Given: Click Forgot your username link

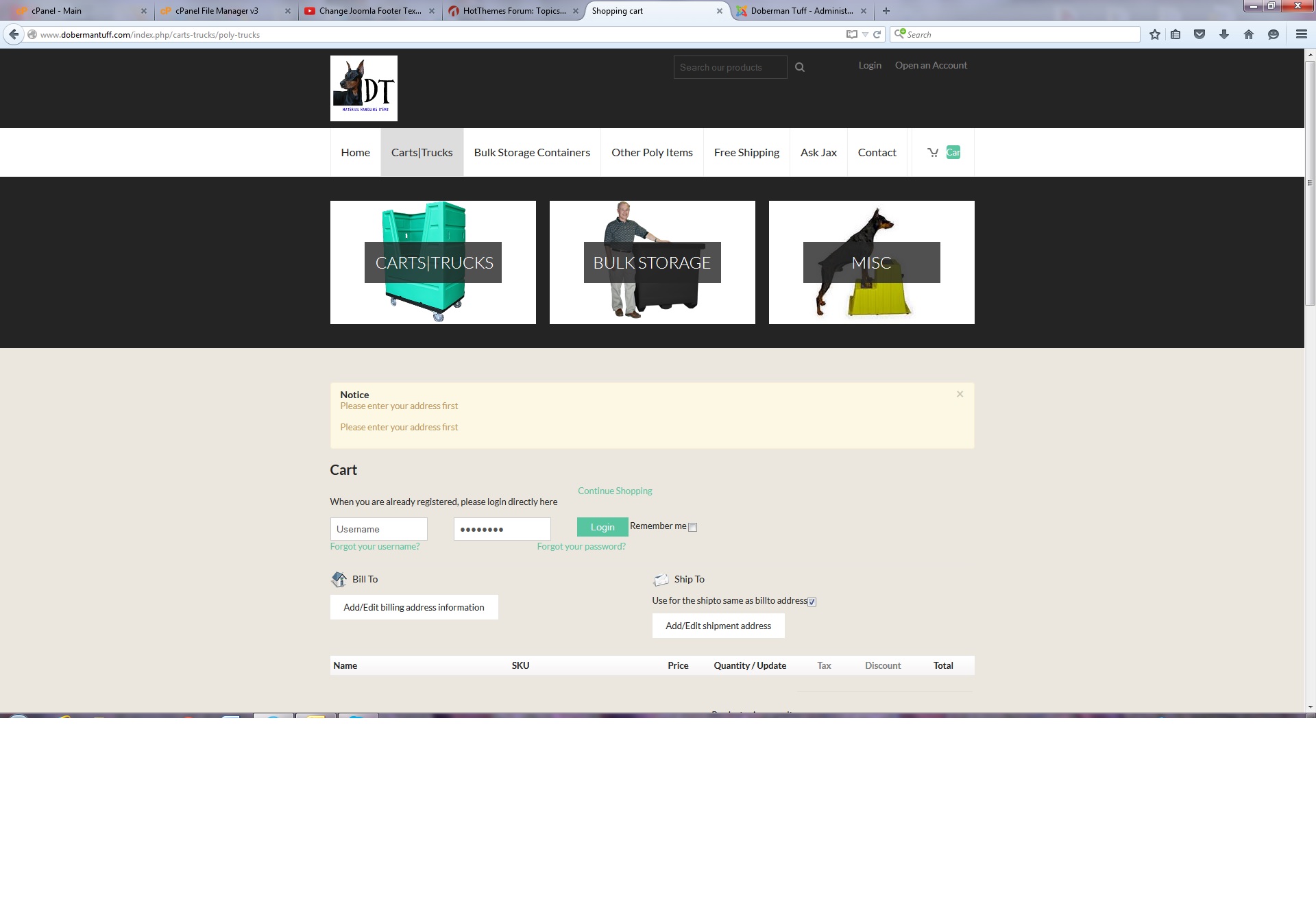Looking at the screenshot, I should pos(375,546).
